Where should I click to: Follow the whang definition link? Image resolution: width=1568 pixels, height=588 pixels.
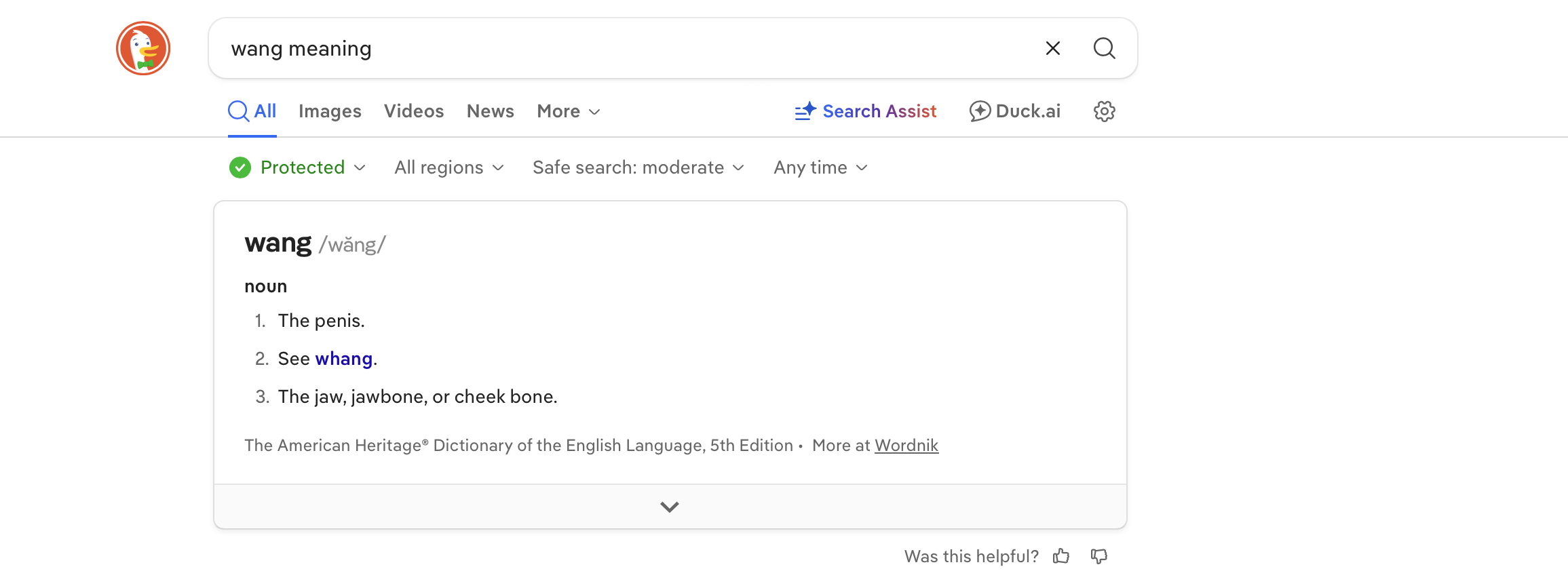[344, 359]
